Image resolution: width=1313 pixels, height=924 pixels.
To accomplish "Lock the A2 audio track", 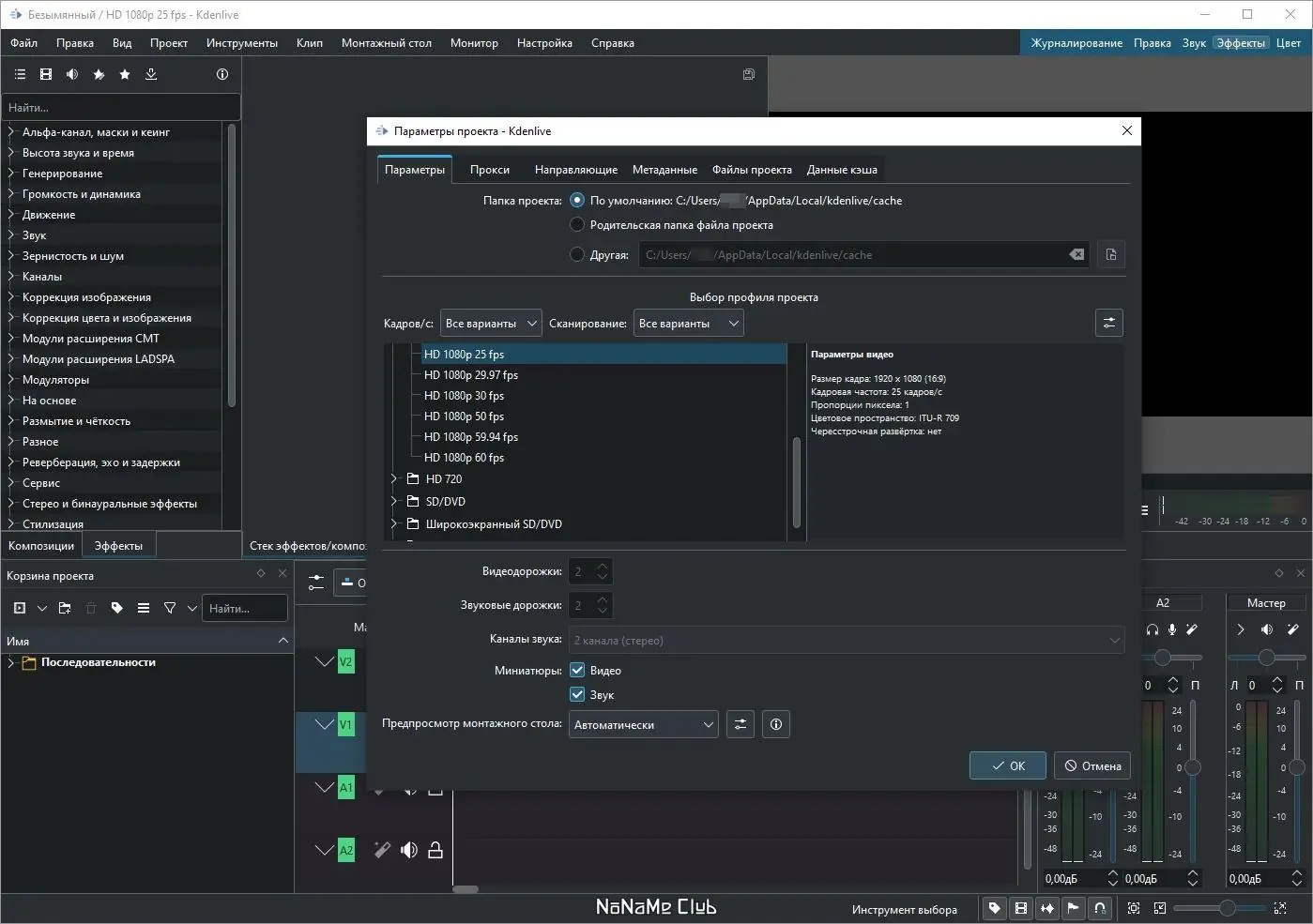I will (x=435, y=851).
